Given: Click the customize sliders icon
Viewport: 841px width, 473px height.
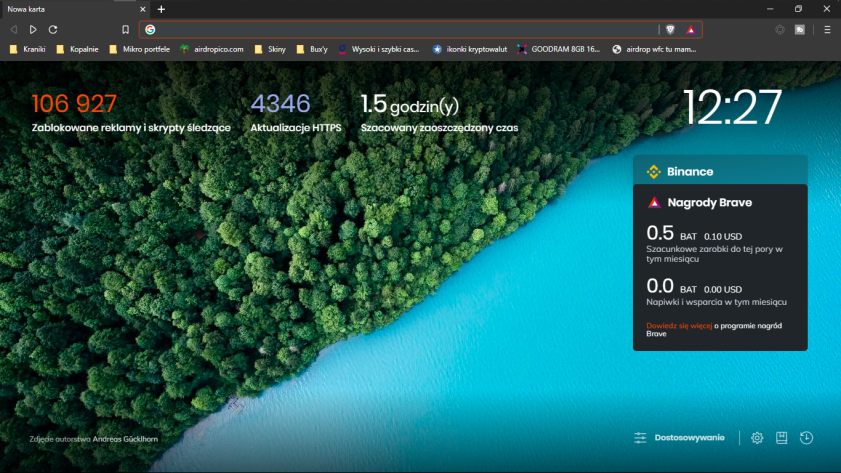Looking at the screenshot, I should pyautogui.click(x=640, y=438).
